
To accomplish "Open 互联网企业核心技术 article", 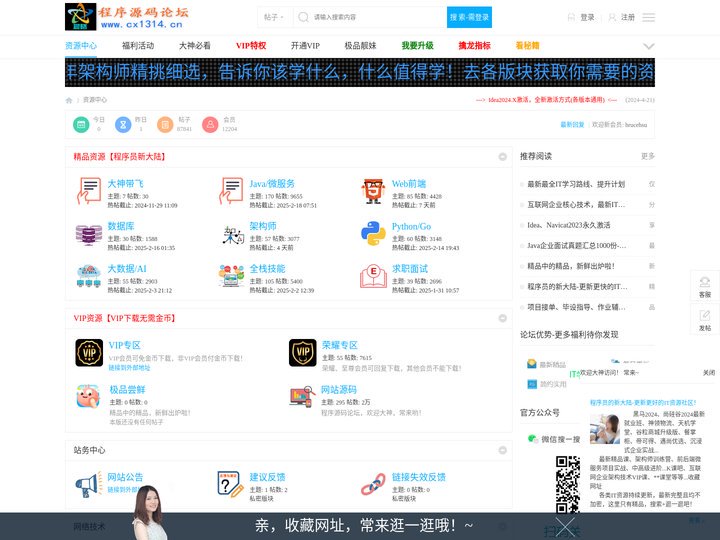I will pos(576,205).
